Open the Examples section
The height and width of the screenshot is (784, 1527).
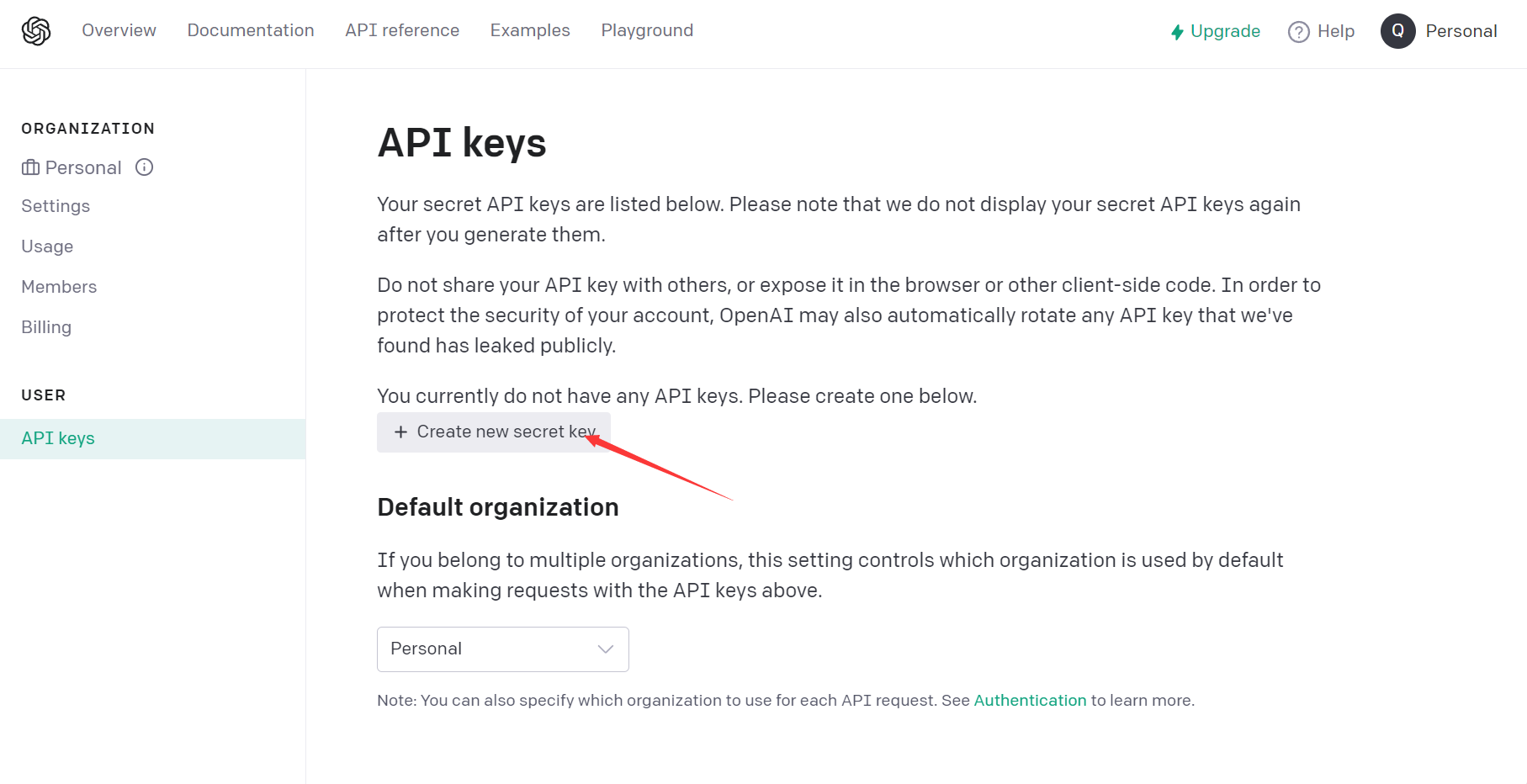point(530,30)
